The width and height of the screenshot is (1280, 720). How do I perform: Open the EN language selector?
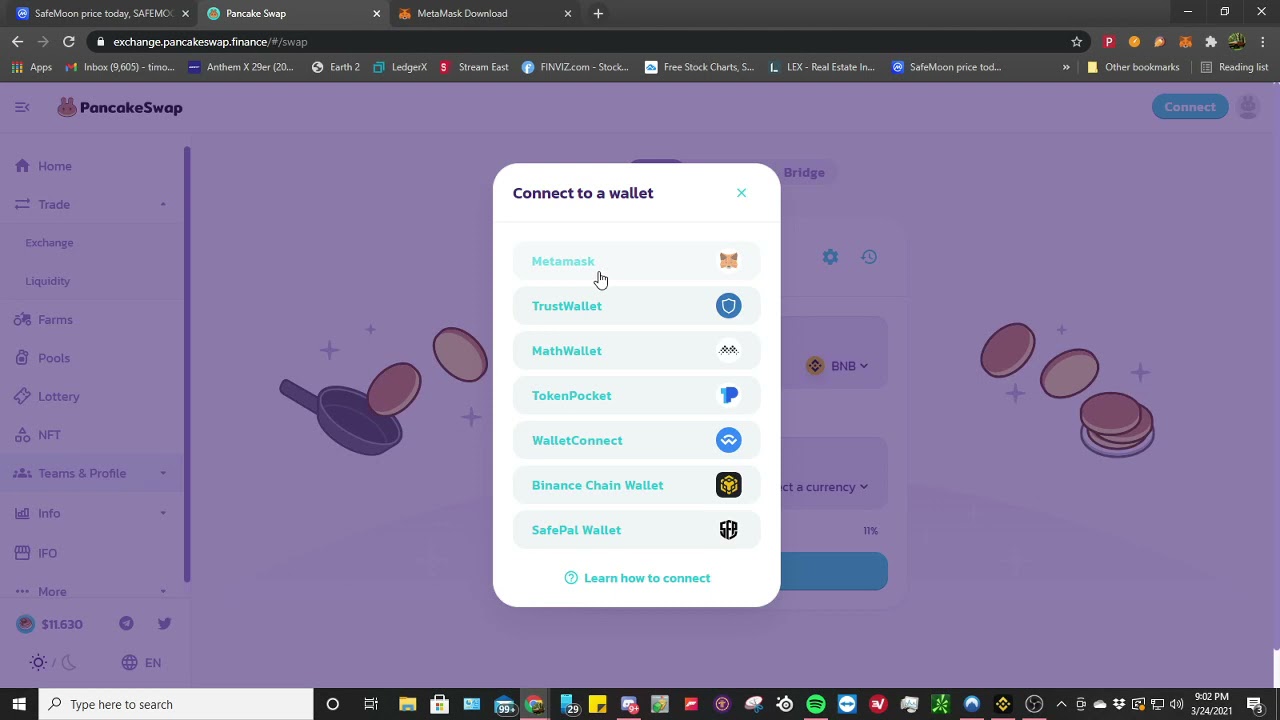tap(141, 662)
